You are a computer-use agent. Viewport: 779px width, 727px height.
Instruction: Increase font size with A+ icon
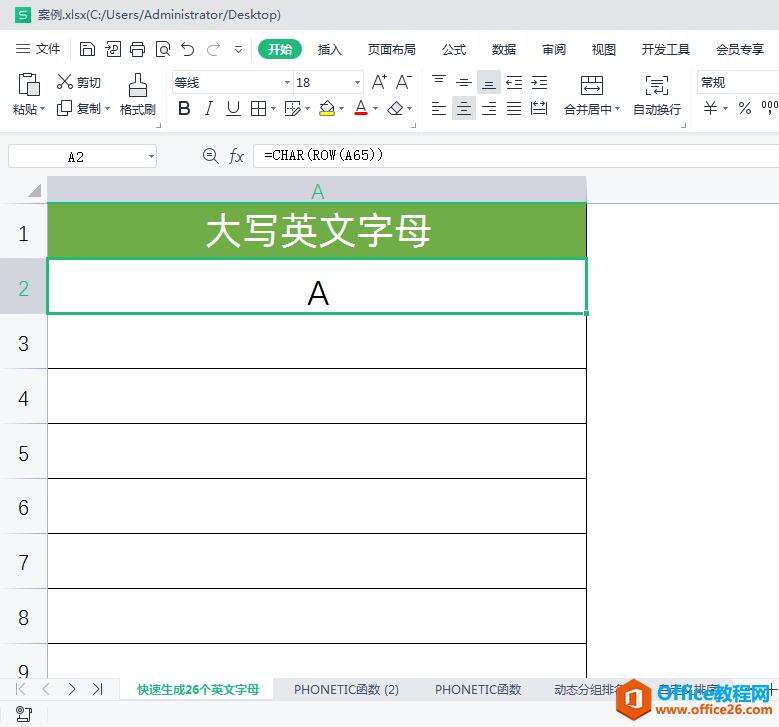[379, 82]
